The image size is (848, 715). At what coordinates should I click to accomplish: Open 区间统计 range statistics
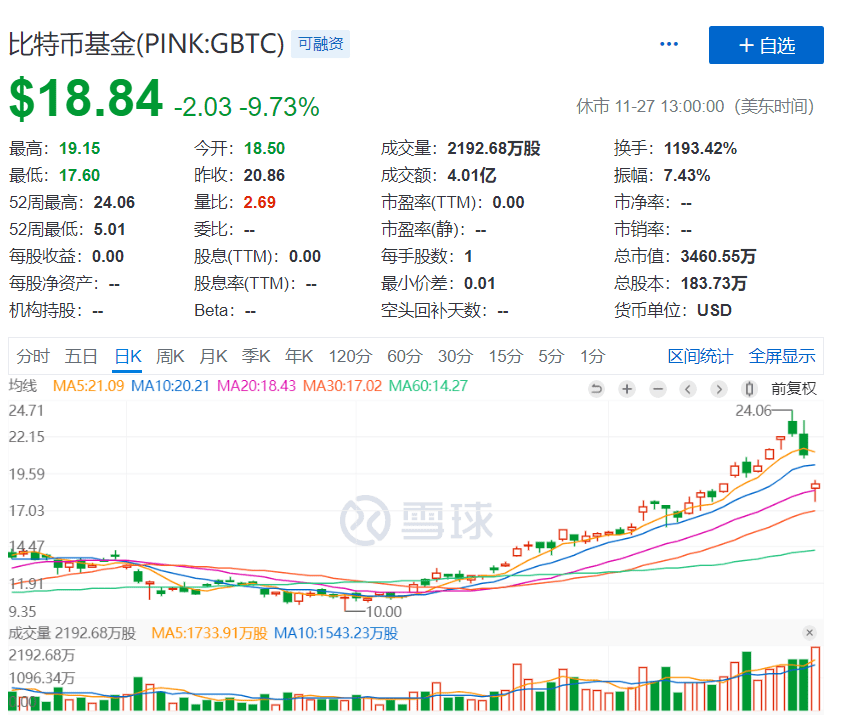coord(700,356)
